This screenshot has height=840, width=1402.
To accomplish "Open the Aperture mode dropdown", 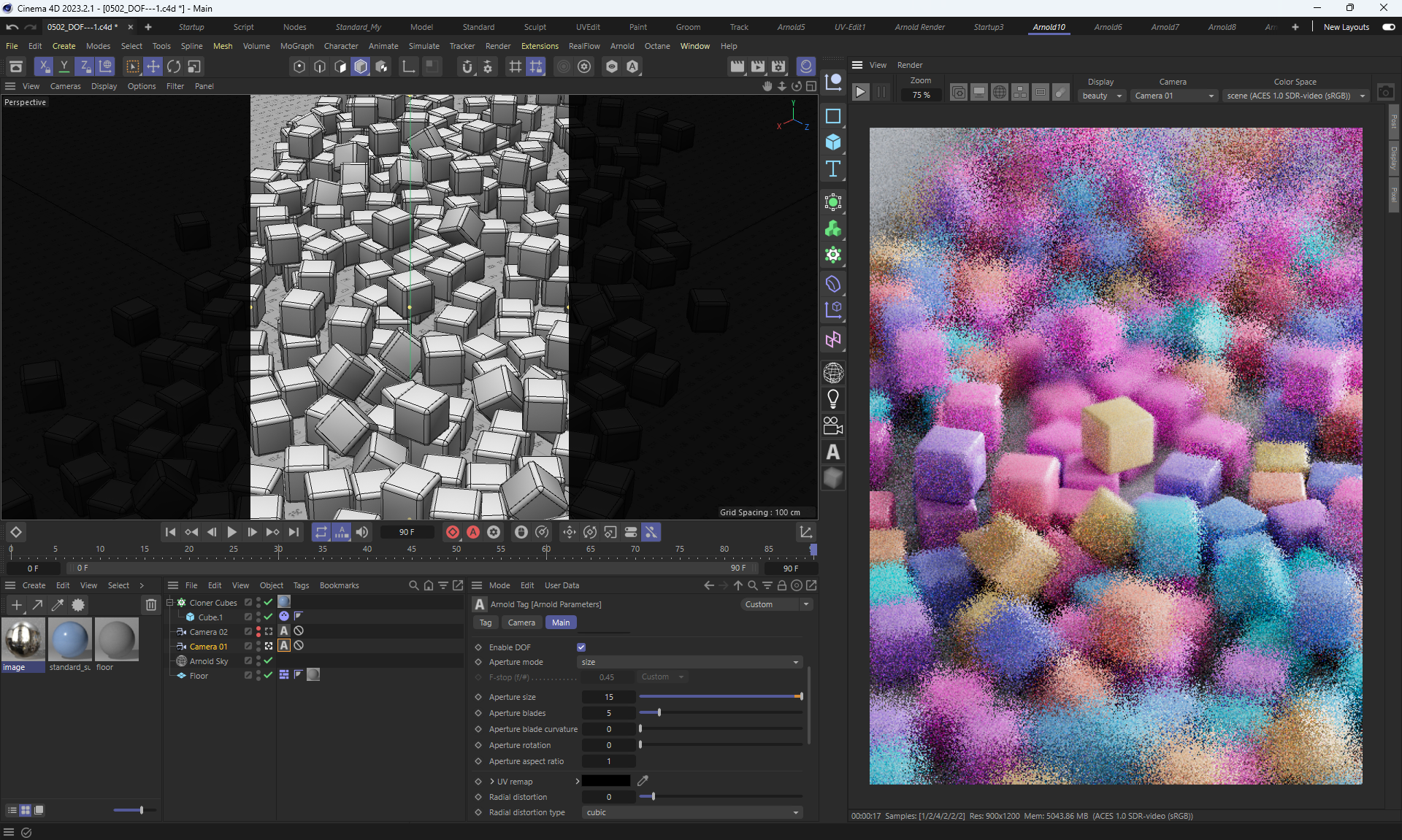I will 690,662.
